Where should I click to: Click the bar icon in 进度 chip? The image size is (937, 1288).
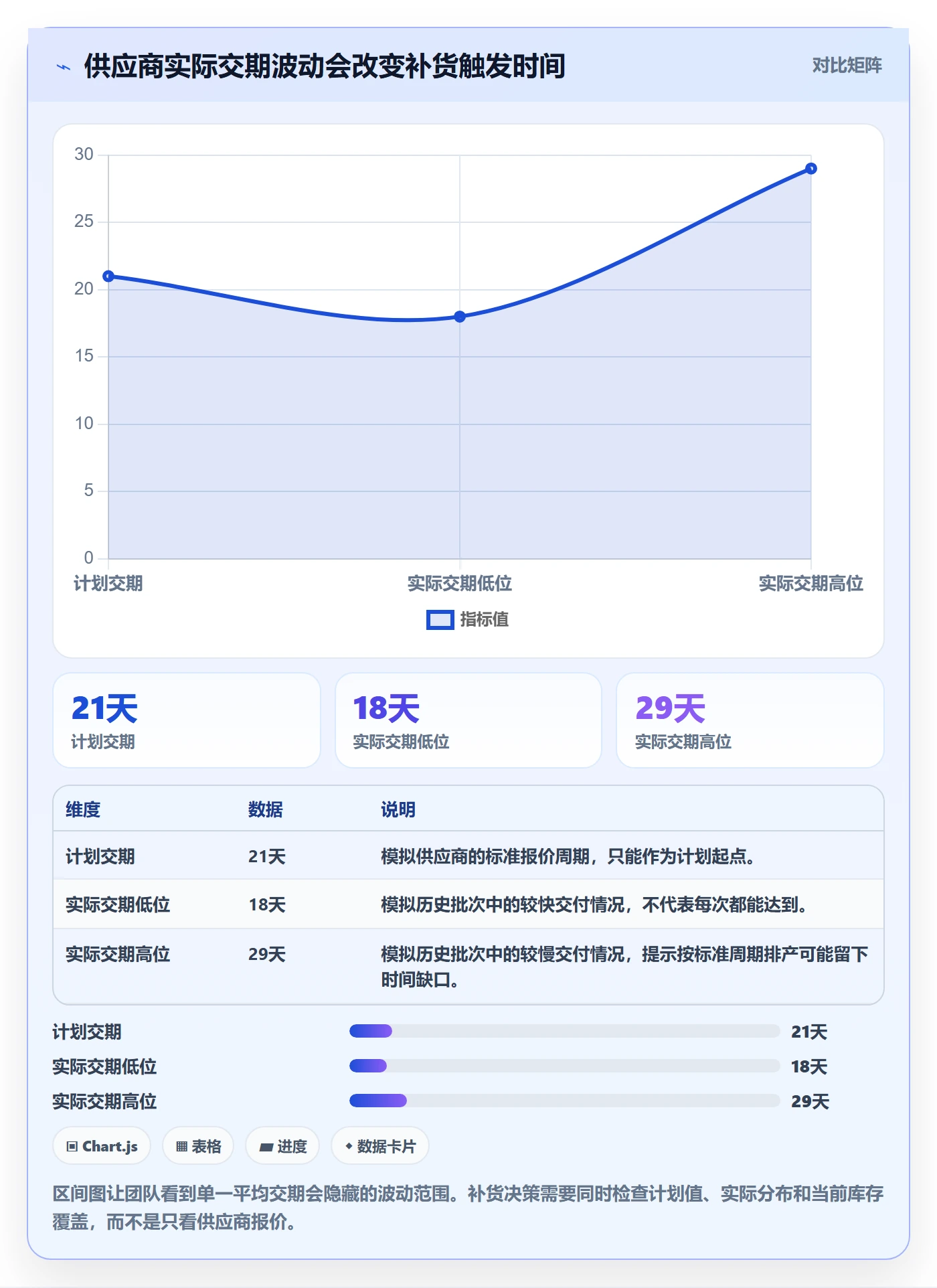[x=266, y=1147]
